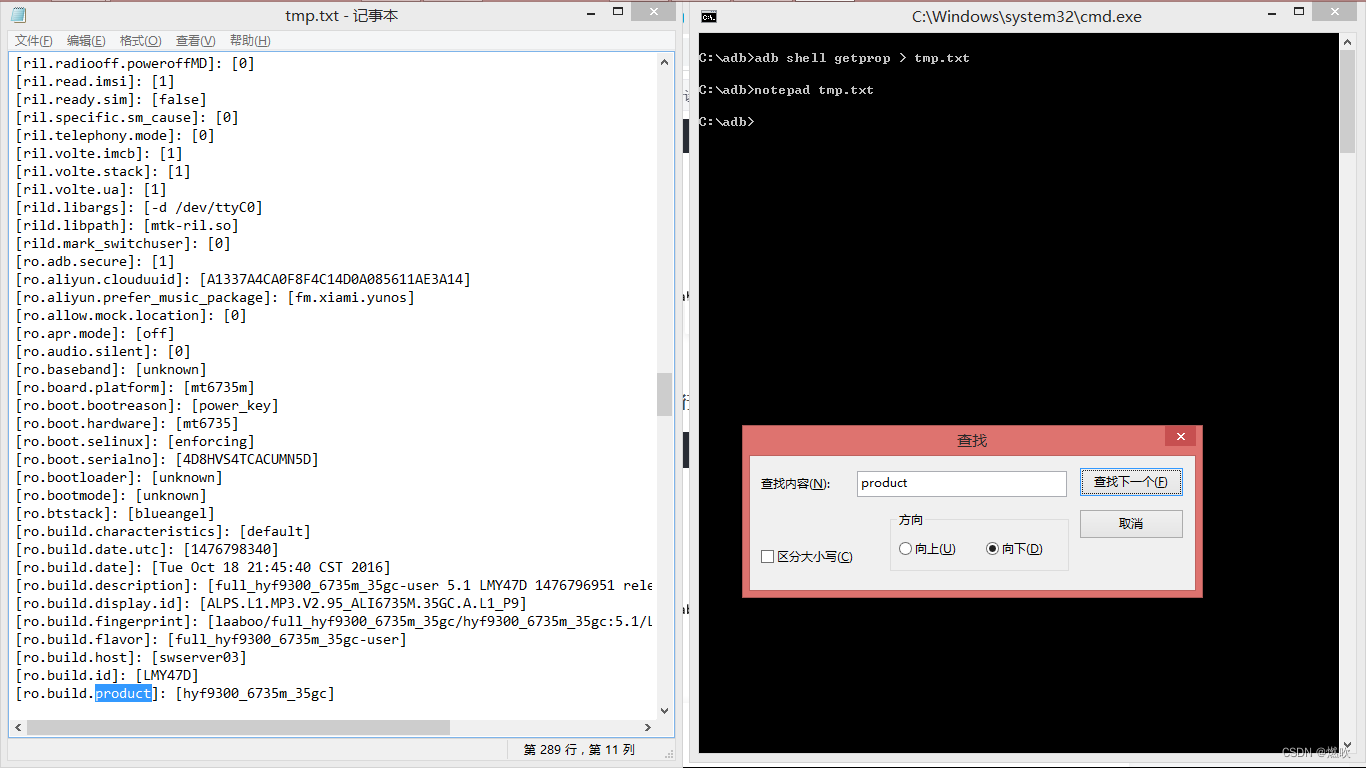Maximize the cmd.exe window
The image size is (1366, 768).
tap(1298, 13)
